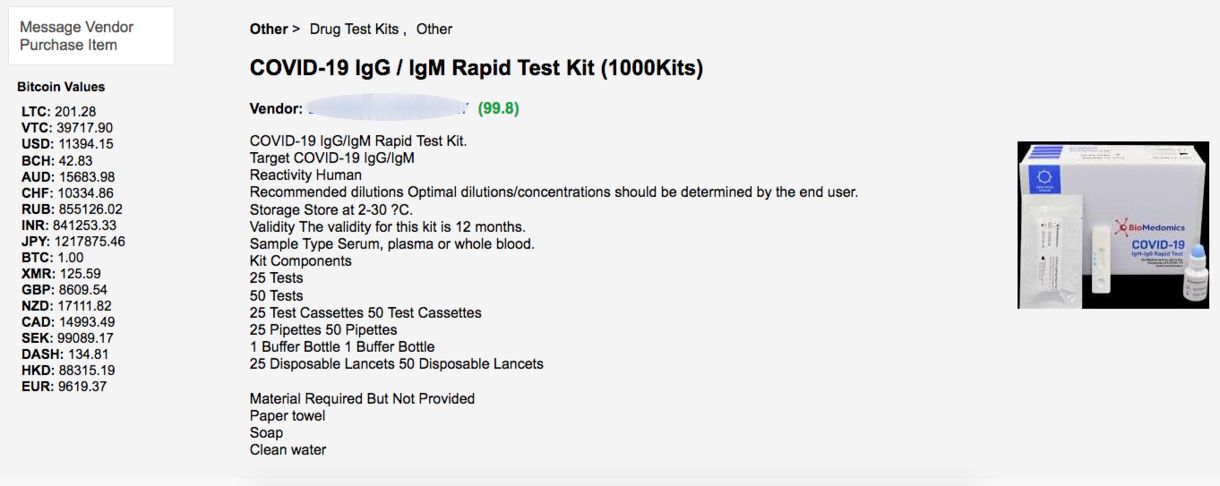Open the Message Vendor link
1220x486 pixels.
[76, 27]
